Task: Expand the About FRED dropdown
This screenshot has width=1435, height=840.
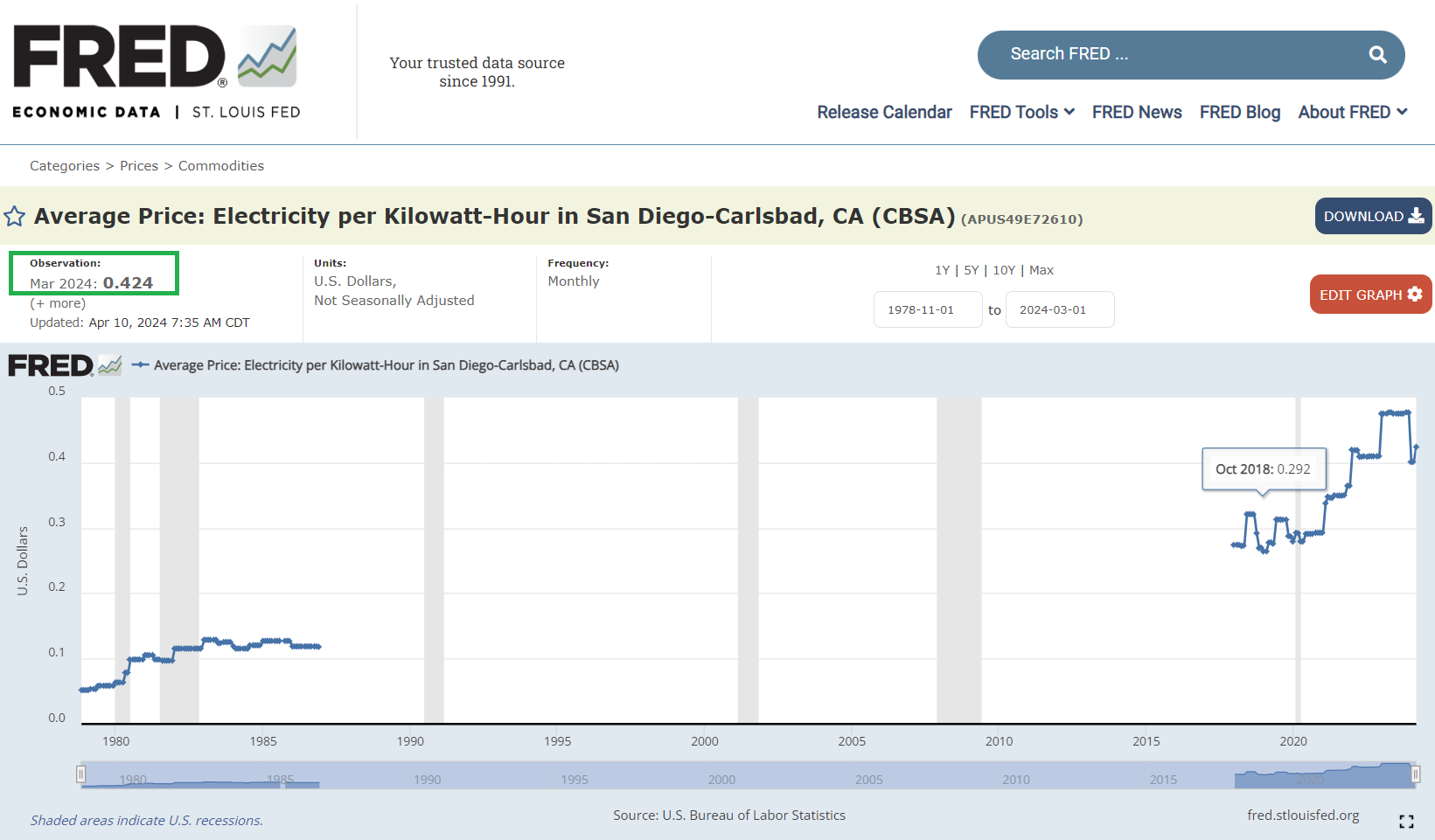Action: tap(1352, 112)
